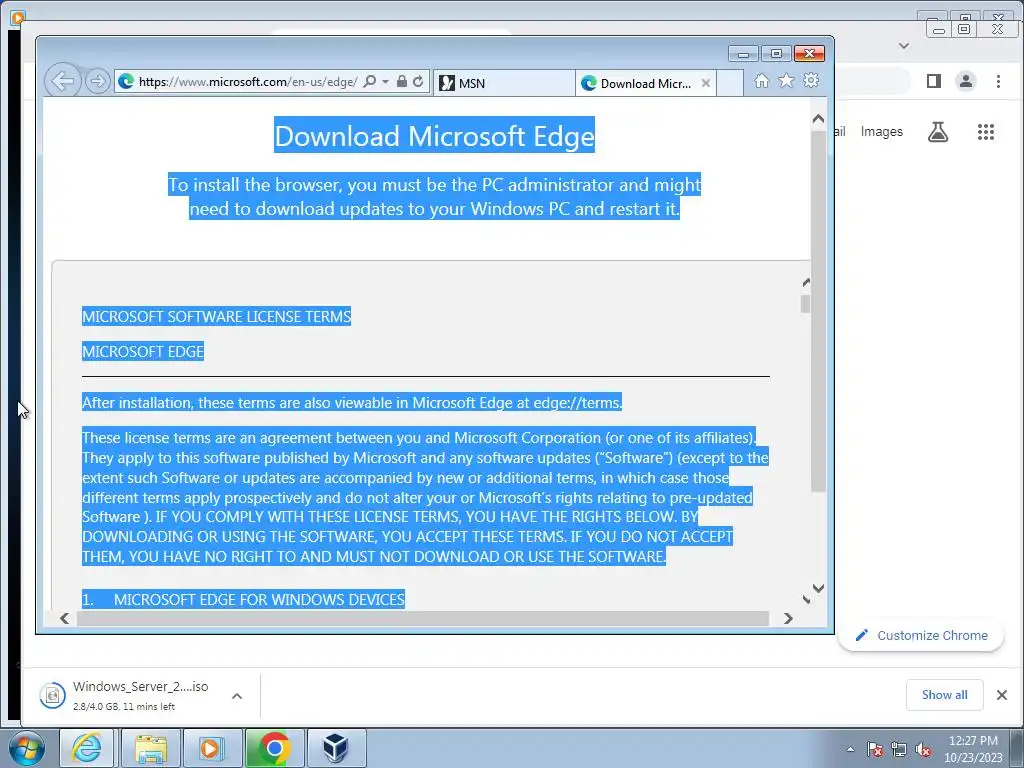Open Internet Explorer favorites star
The image size is (1024, 768).
click(x=786, y=80)
